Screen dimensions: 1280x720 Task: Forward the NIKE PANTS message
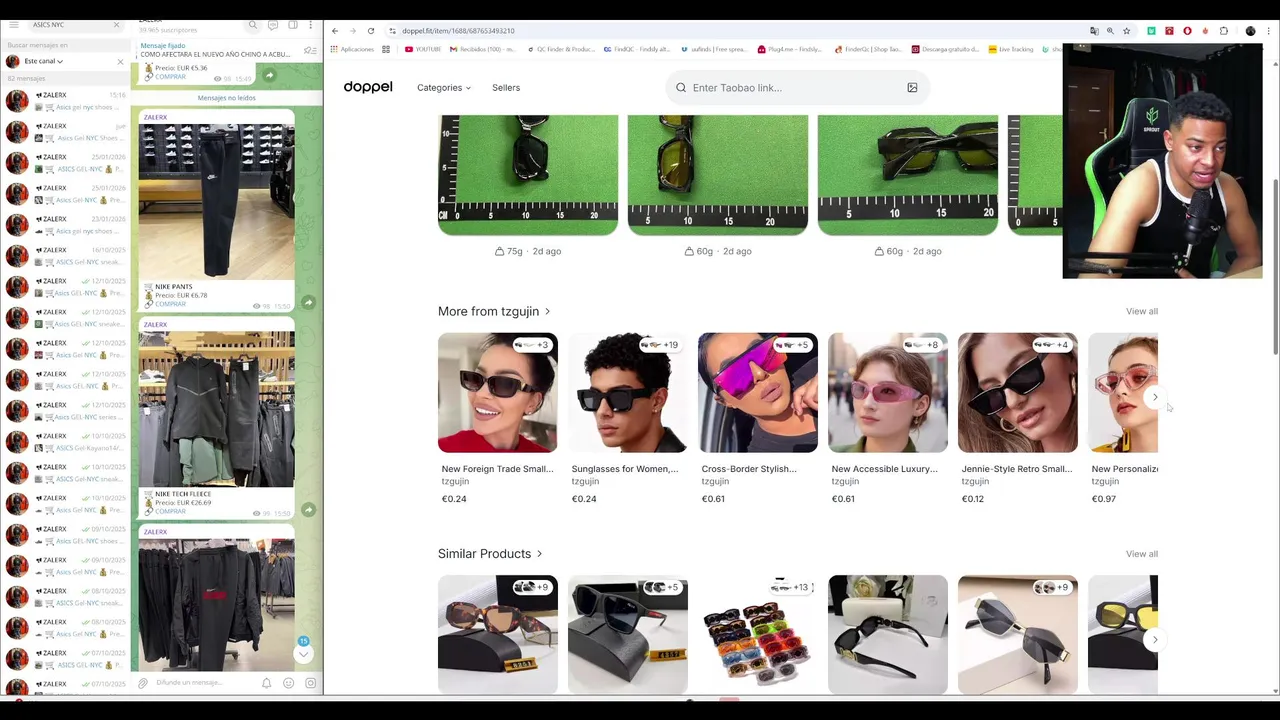pyautogui.click(x=308, y=302)
